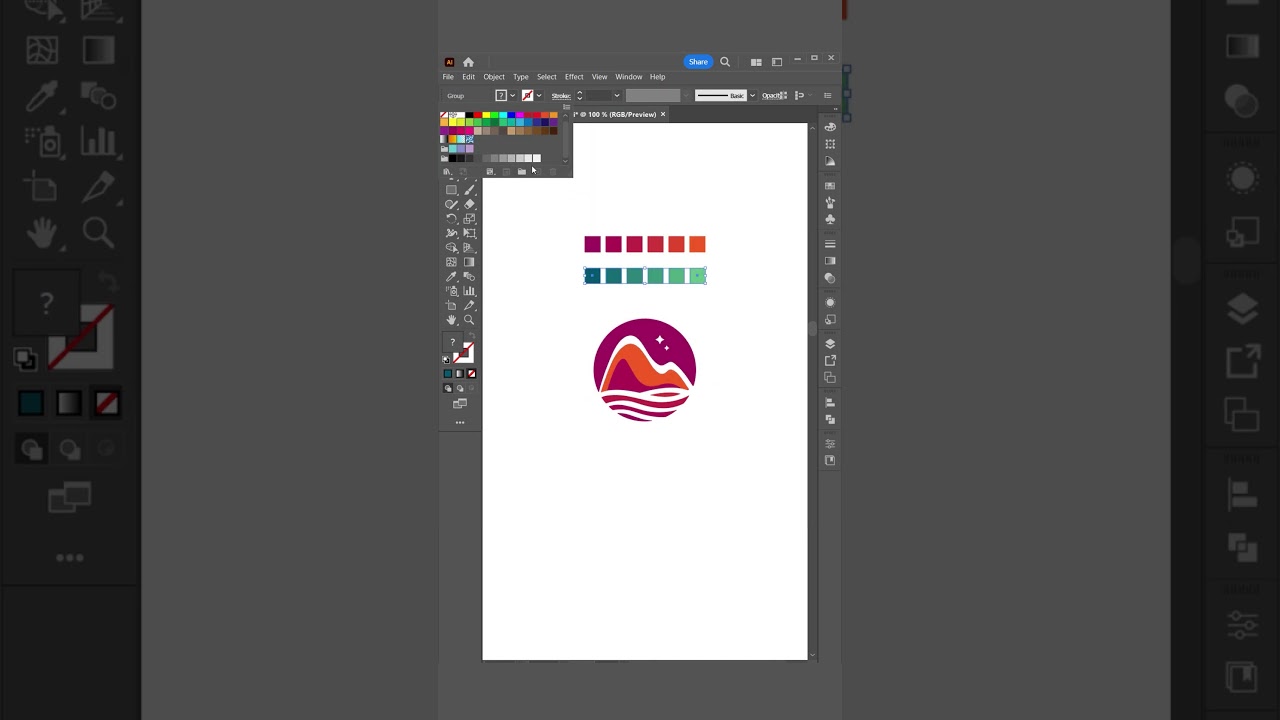Click the Opacity link in control bar
Viewport: 1280px width, 720px height.
(773, 96)
